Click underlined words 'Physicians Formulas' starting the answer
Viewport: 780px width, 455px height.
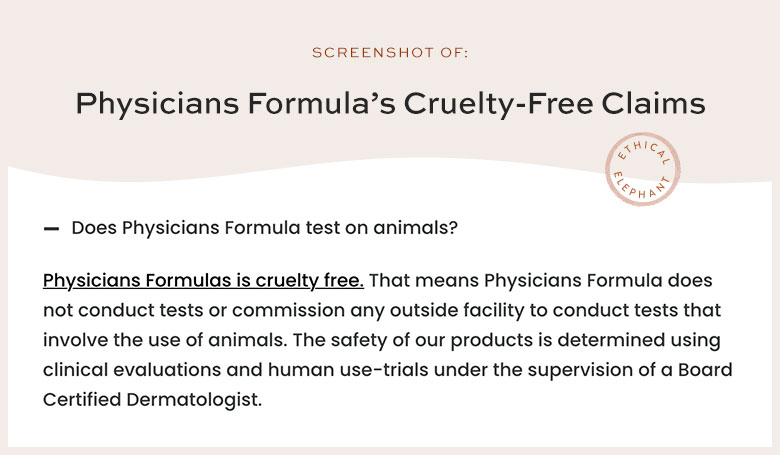[137, 281]
